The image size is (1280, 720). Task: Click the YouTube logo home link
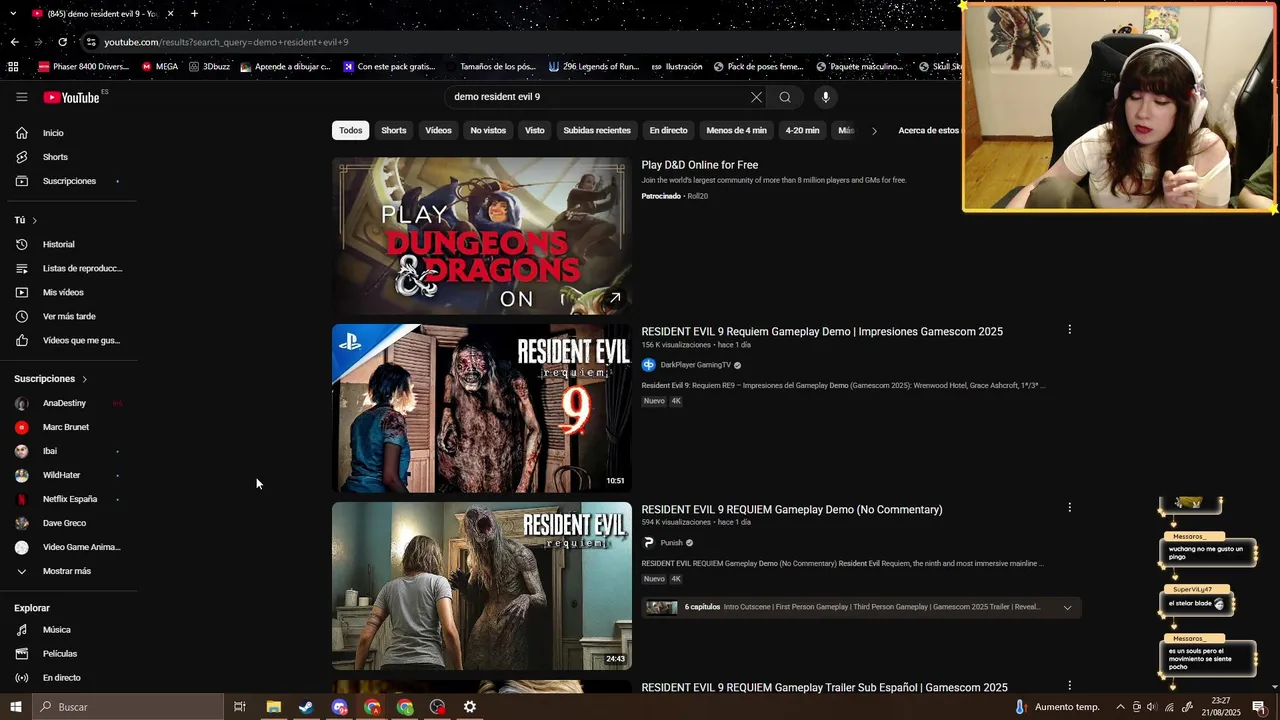(71, 97)
